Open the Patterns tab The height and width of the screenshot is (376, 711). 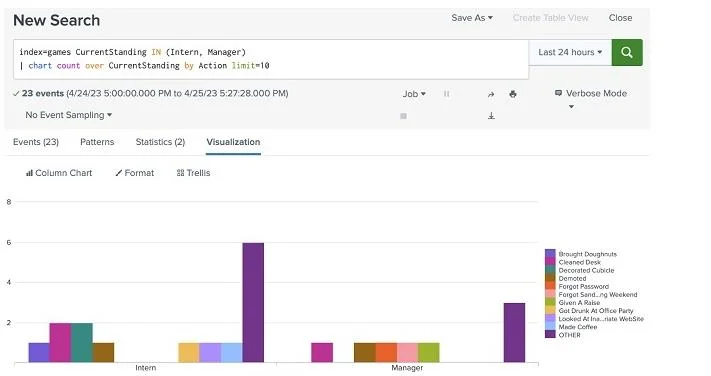click(x=97, y=142)
